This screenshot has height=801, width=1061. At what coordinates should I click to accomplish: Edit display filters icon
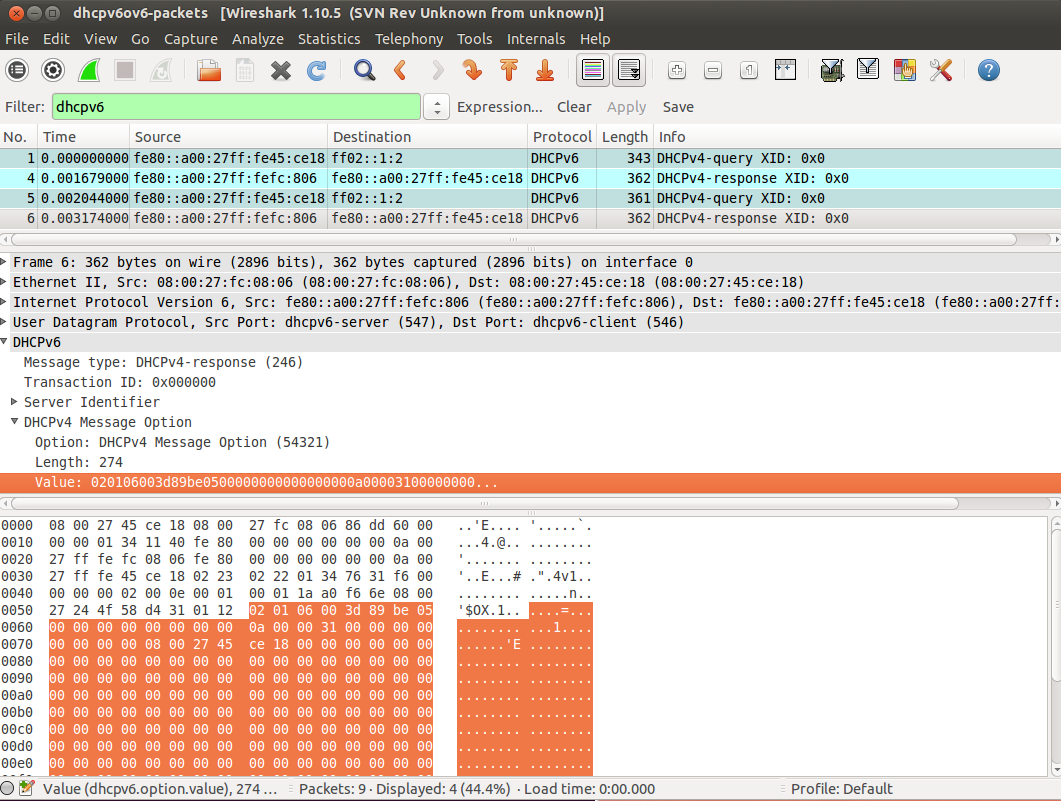pos(868,70)
